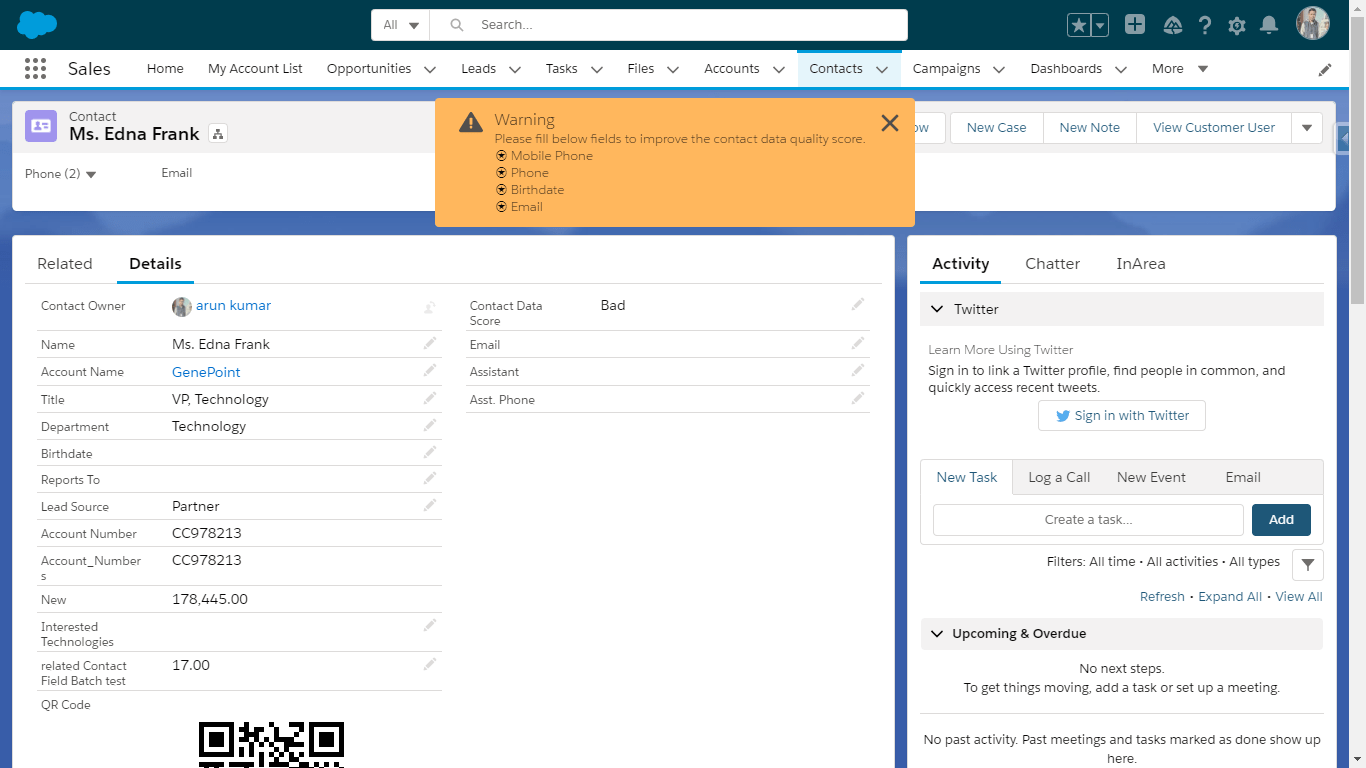The image size is (1366, 768).
Task: Expand the Tasks tab dropdown chevron
Action: pyautogui.click(x=597, y=70)
